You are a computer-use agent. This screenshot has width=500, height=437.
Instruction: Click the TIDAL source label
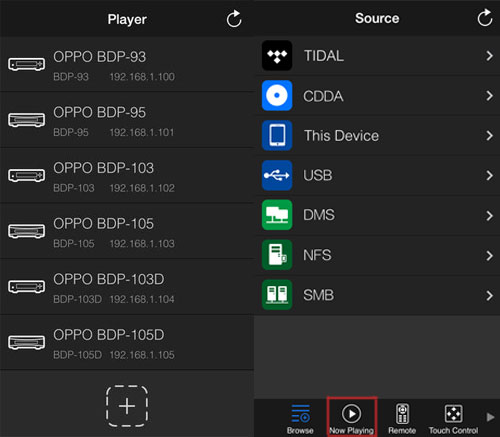pyautogui.click(x=324, y=56)
